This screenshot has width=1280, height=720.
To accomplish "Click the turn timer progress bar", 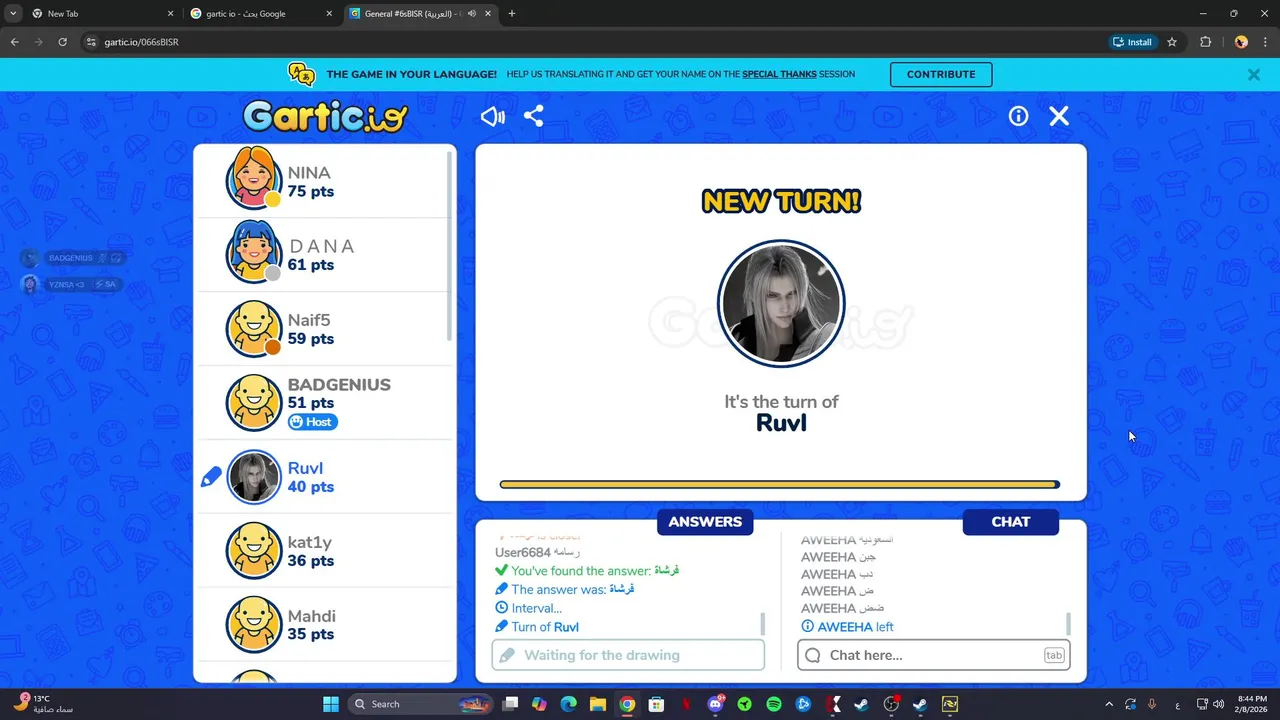I will pyautogui.click(x=779, y=485).
